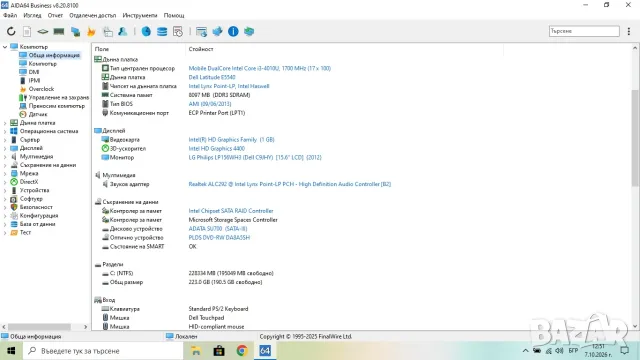This screenshot has width=640, height=360.
Task: Open the three-dot options menu
Action: (629, 31)
